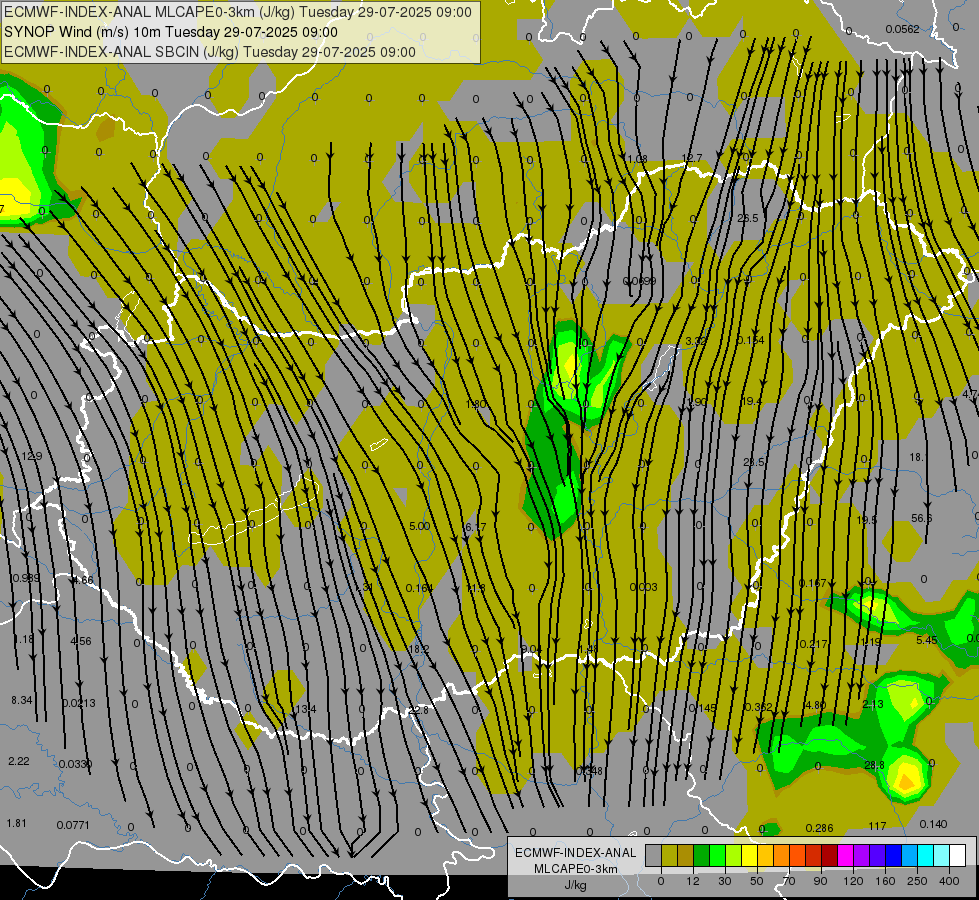Select the cyan legend swatch
The height and width of the screenshot is (900, 979).
[925, 855]
